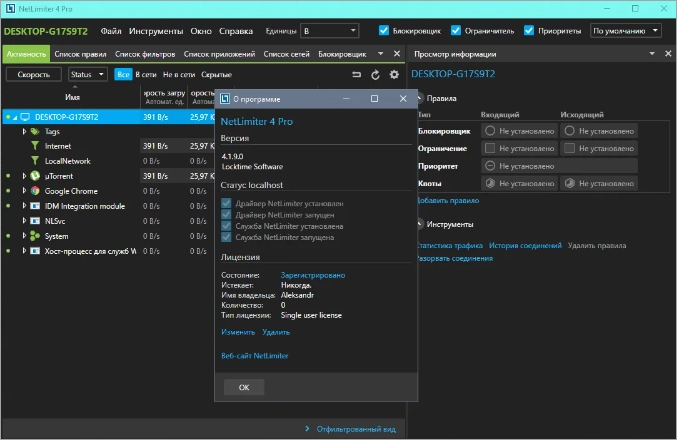Toggle the Приоритеты checkbox
The image size is (677, 440).
(529, 31)
